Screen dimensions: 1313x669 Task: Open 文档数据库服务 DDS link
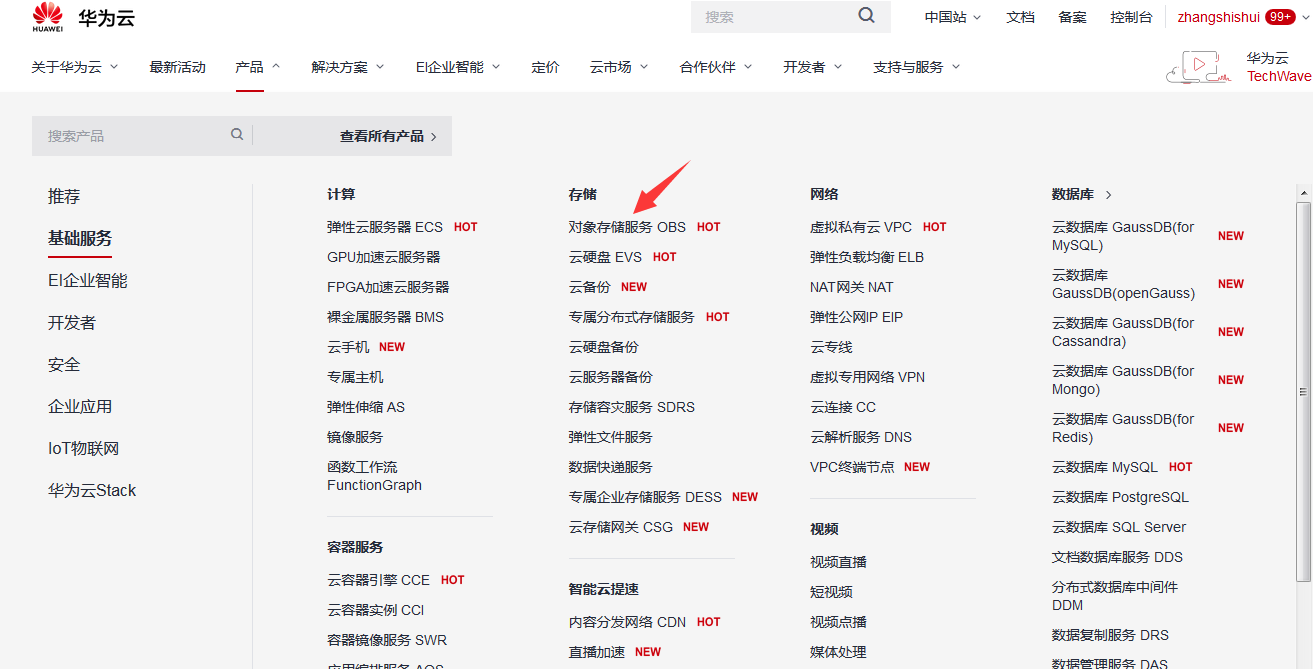tap(1117, 557)
